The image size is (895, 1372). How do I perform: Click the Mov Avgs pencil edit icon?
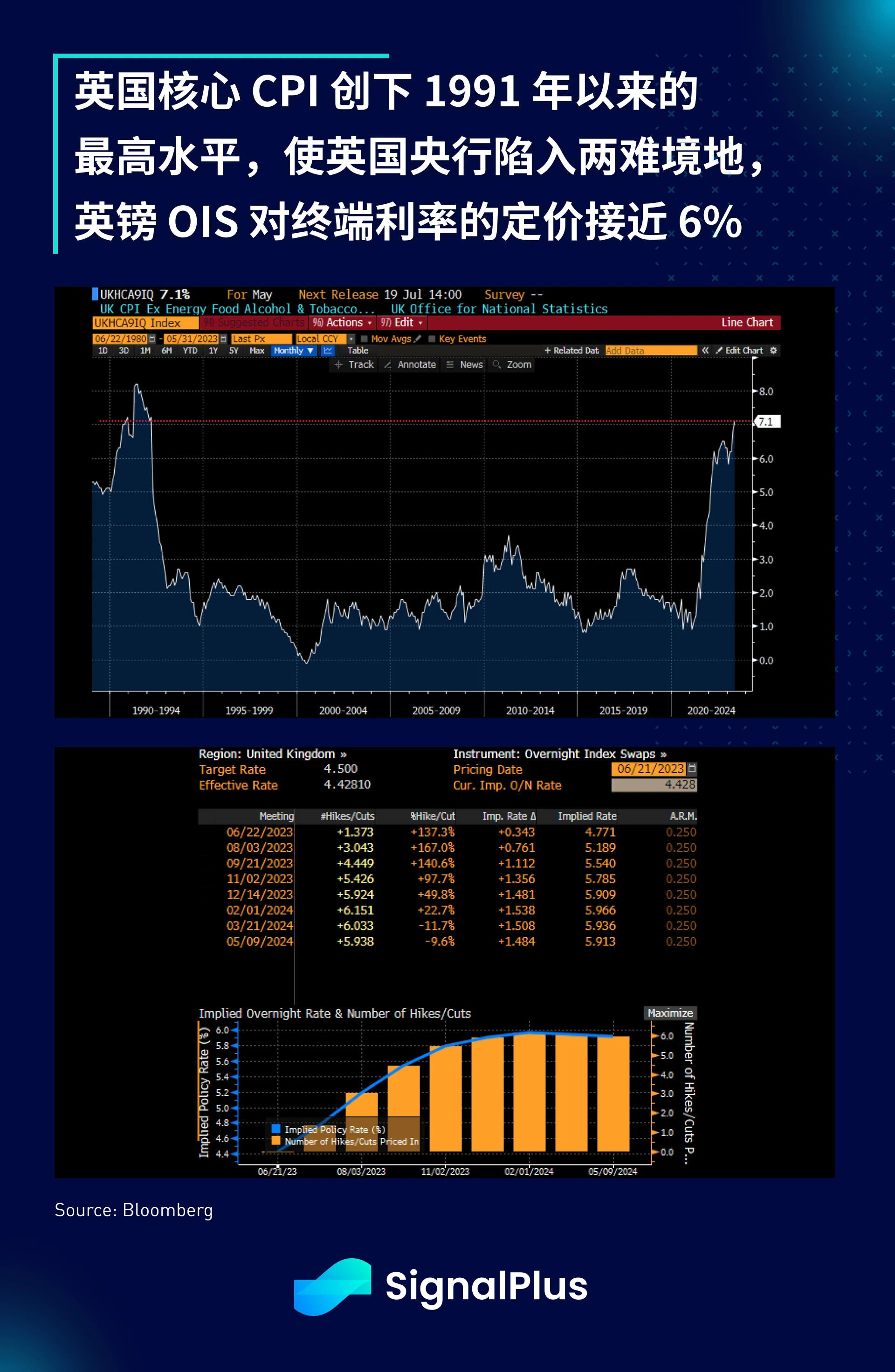click(x=418, y=339)
